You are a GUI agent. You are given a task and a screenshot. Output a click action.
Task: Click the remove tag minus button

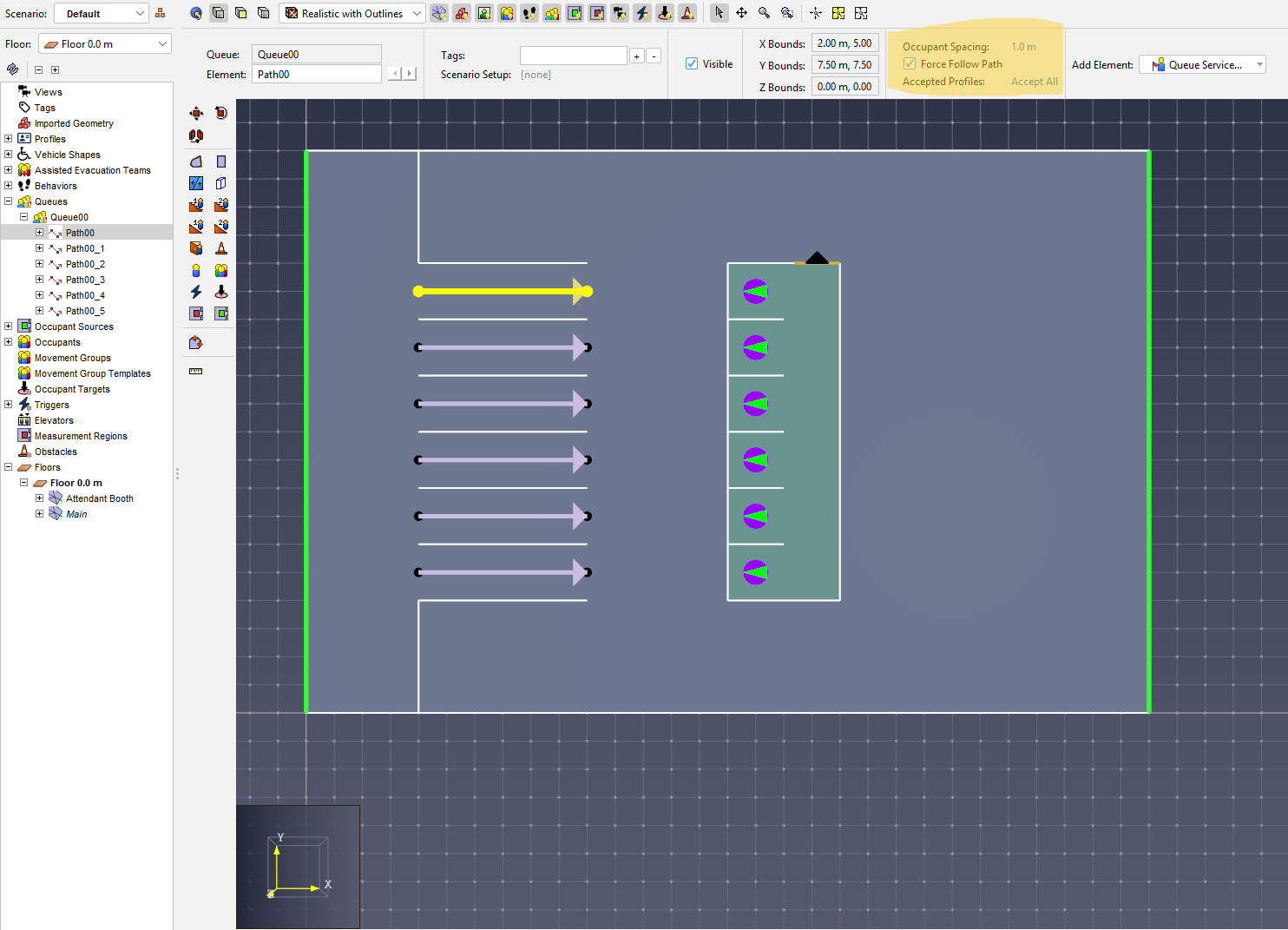654,56
